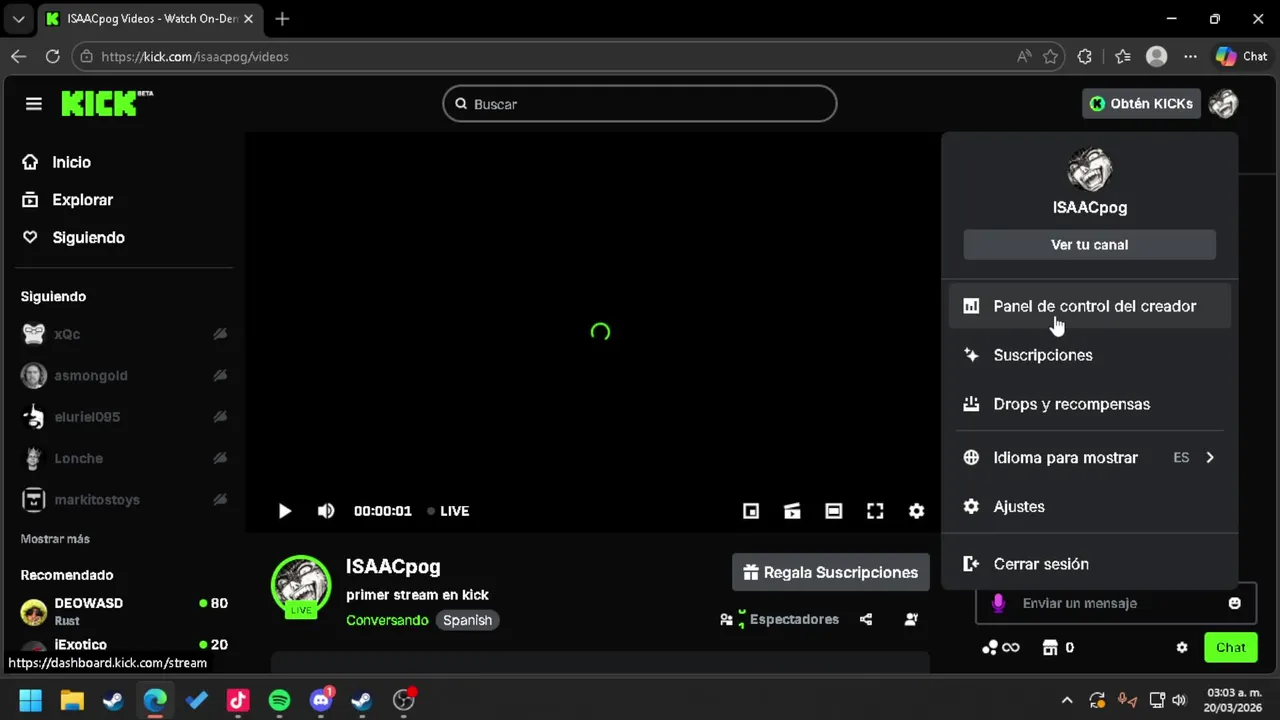Open File Explorer from the taskbar
1280x720 pixels.
(72, 700)
